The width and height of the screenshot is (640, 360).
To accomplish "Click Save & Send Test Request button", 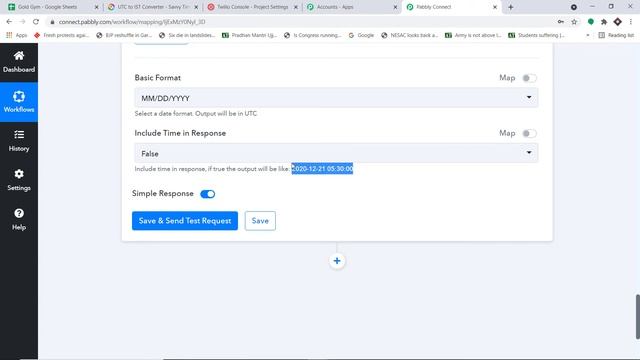I will pyautogui.click(x=185, y=221).
